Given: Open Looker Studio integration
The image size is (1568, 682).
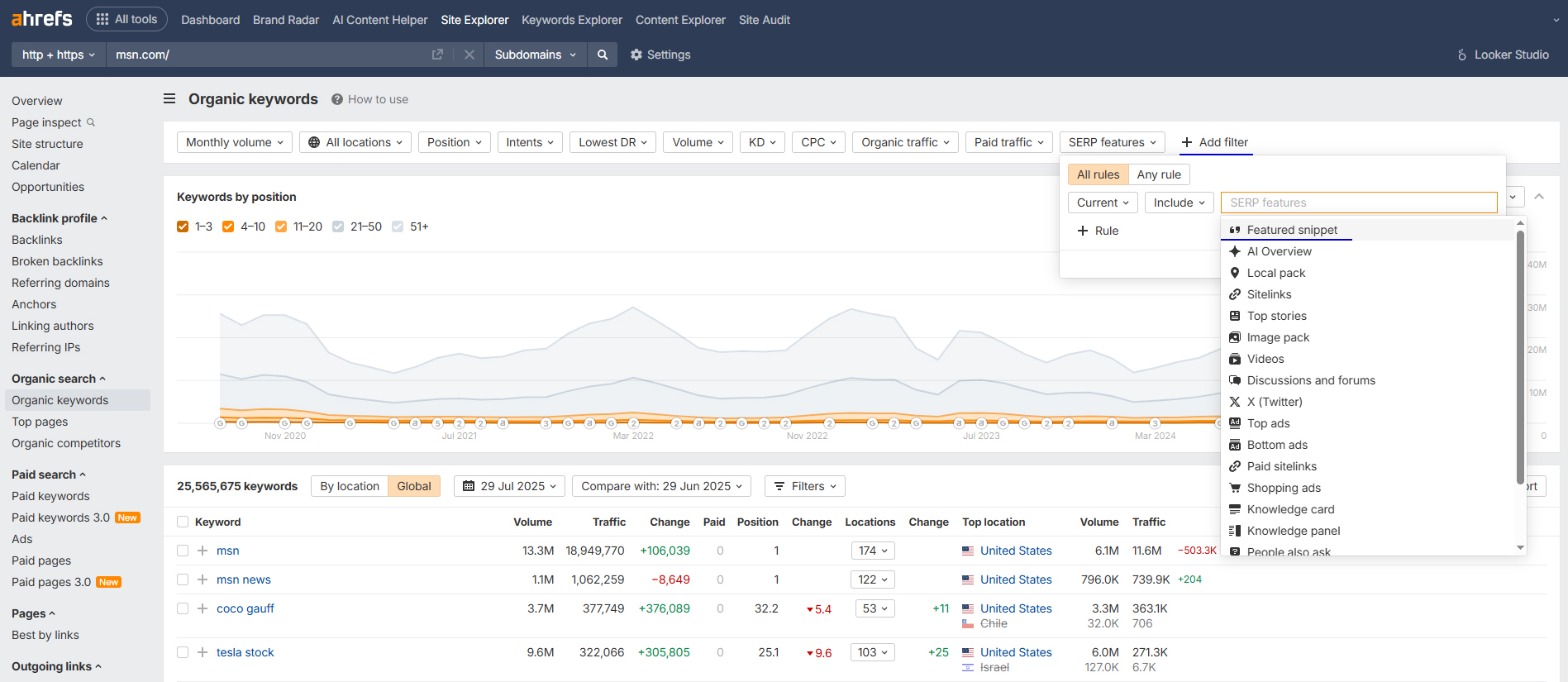Looking at the screenshot, I should [1503, 55].
